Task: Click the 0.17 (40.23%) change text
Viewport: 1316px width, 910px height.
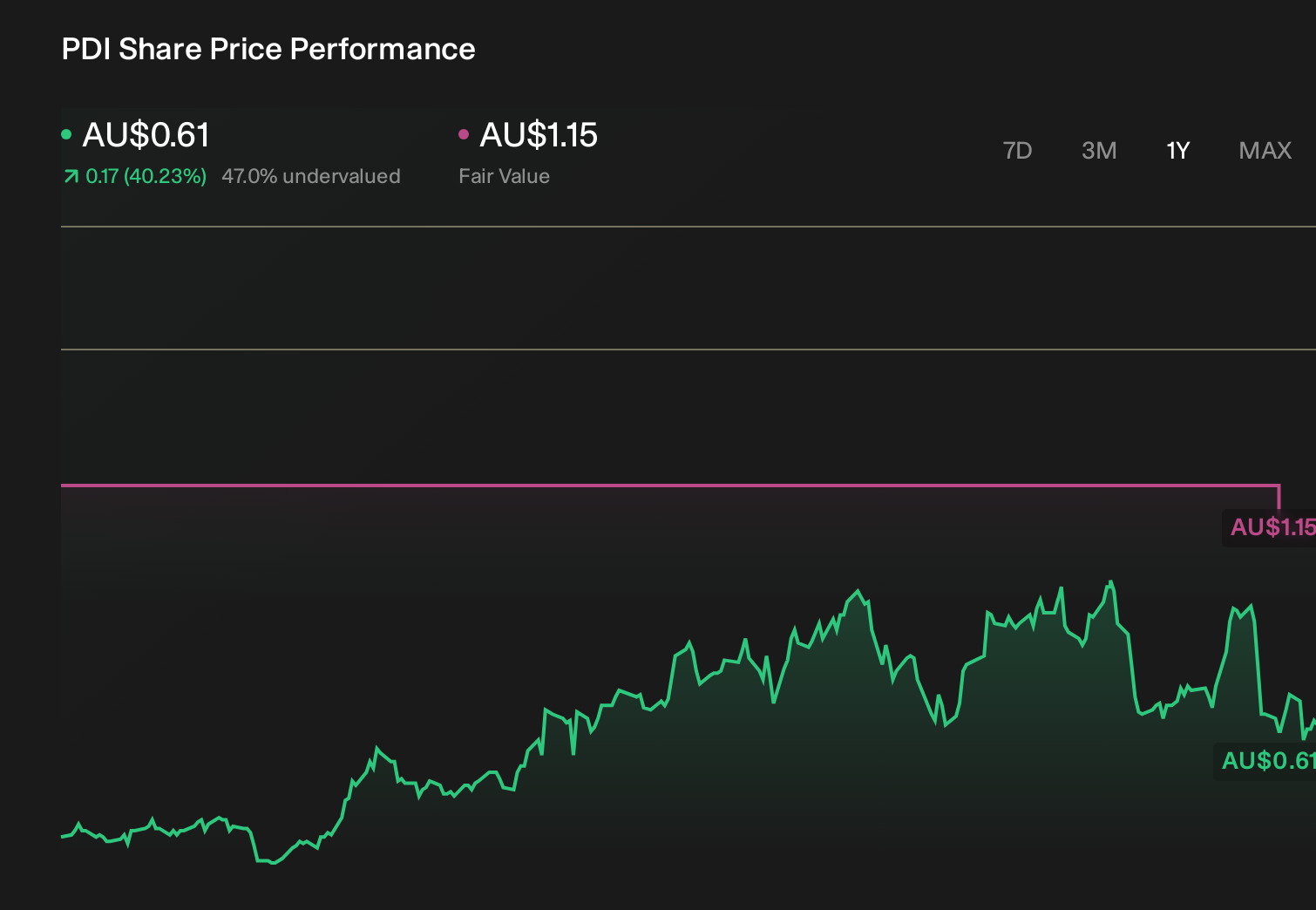Action: pos(146,177)
